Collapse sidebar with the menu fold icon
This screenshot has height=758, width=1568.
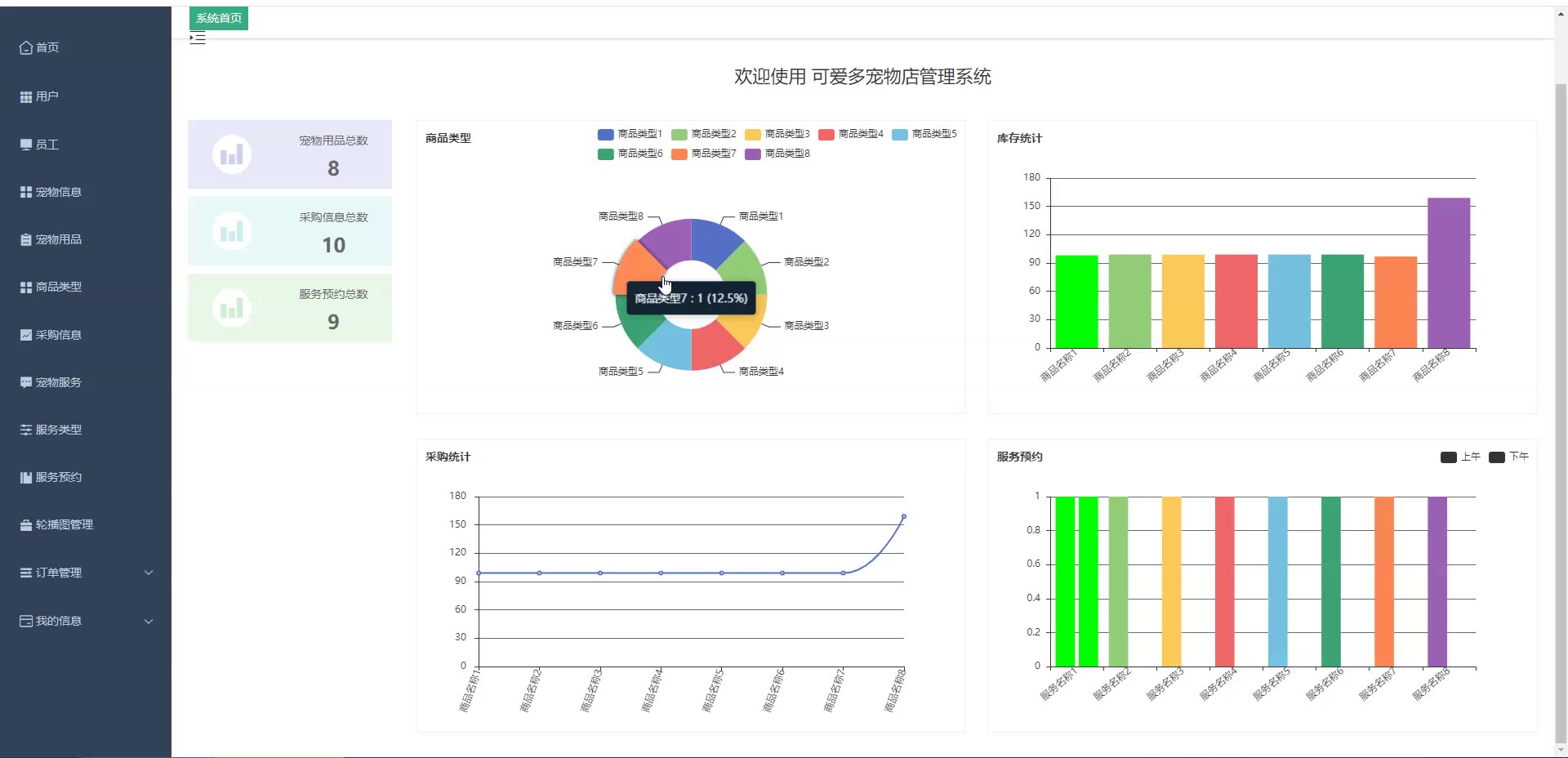[198, 38]
